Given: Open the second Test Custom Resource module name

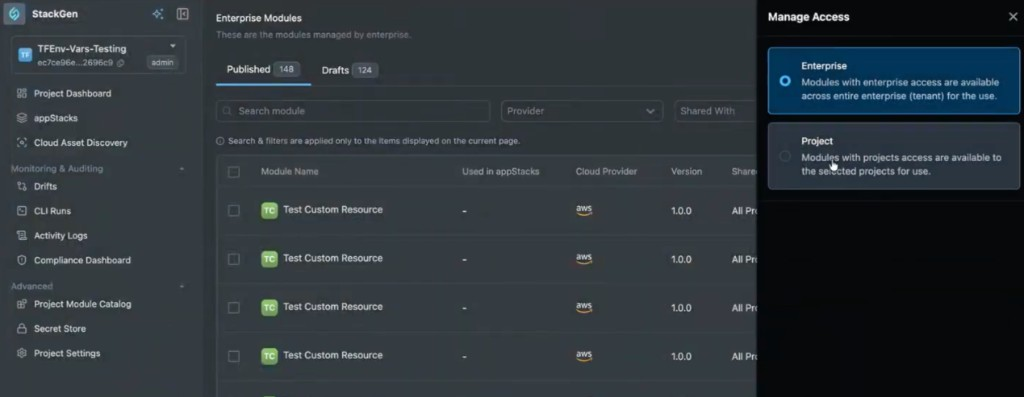Looking at the screenshot, I should point(332,258).
